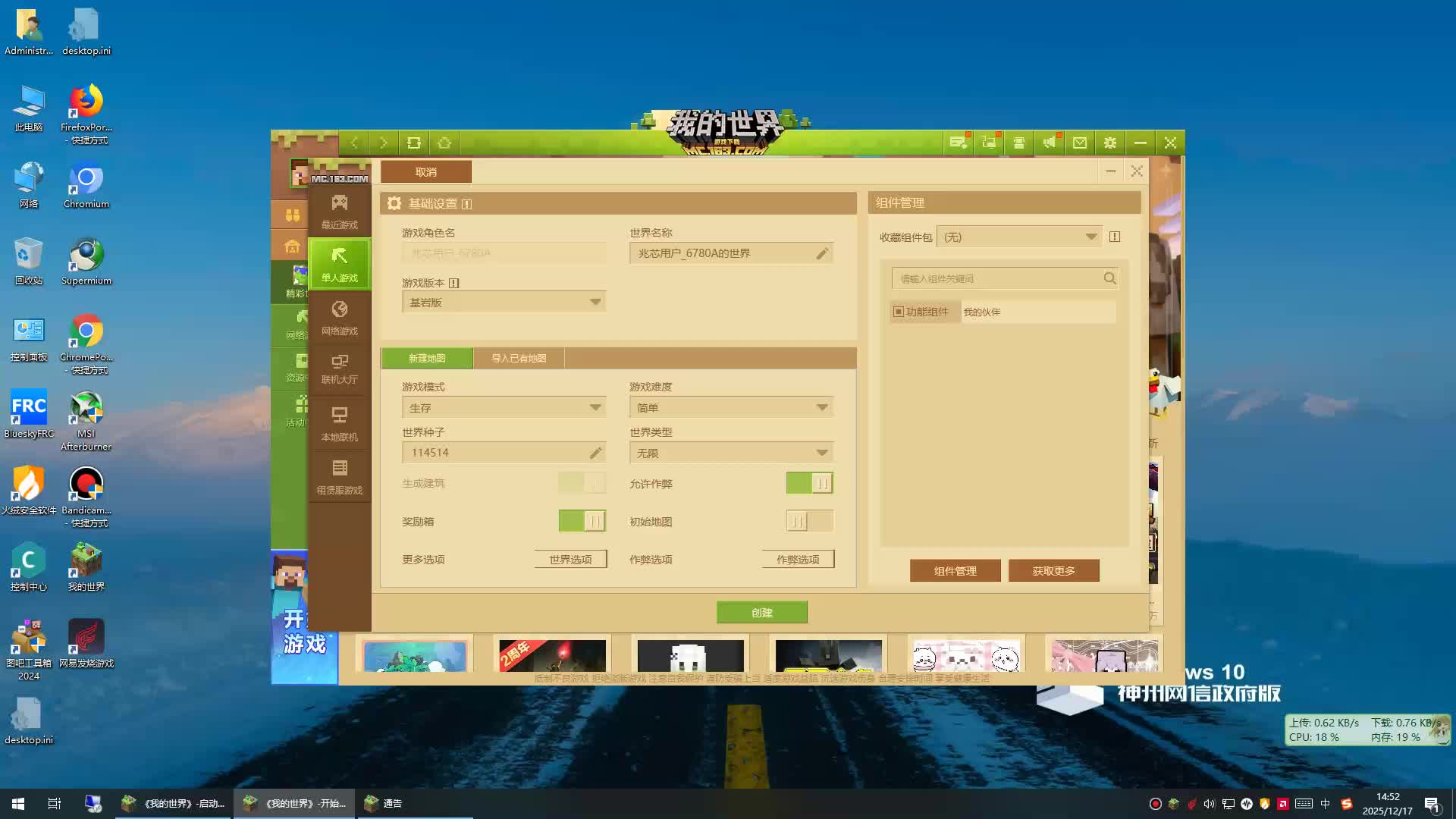1456x819 pixels.
Task: Open the 游戏模式 dropdown showing 生存
Action: 503,407
